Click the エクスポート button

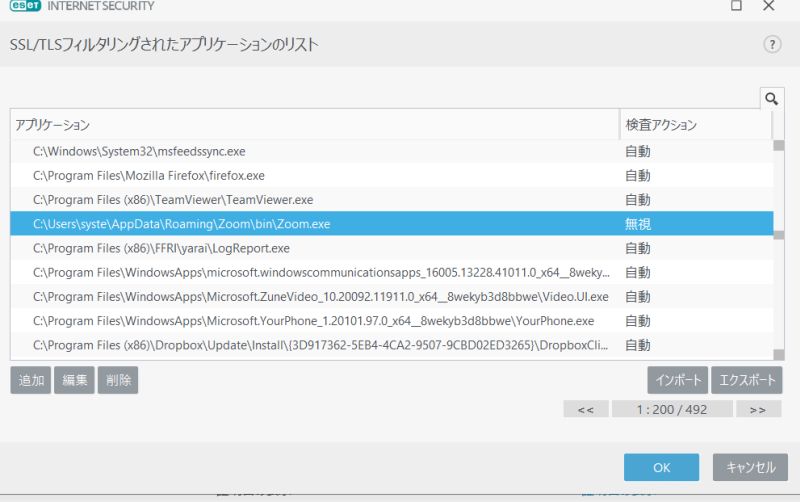(x=746, y=380)
